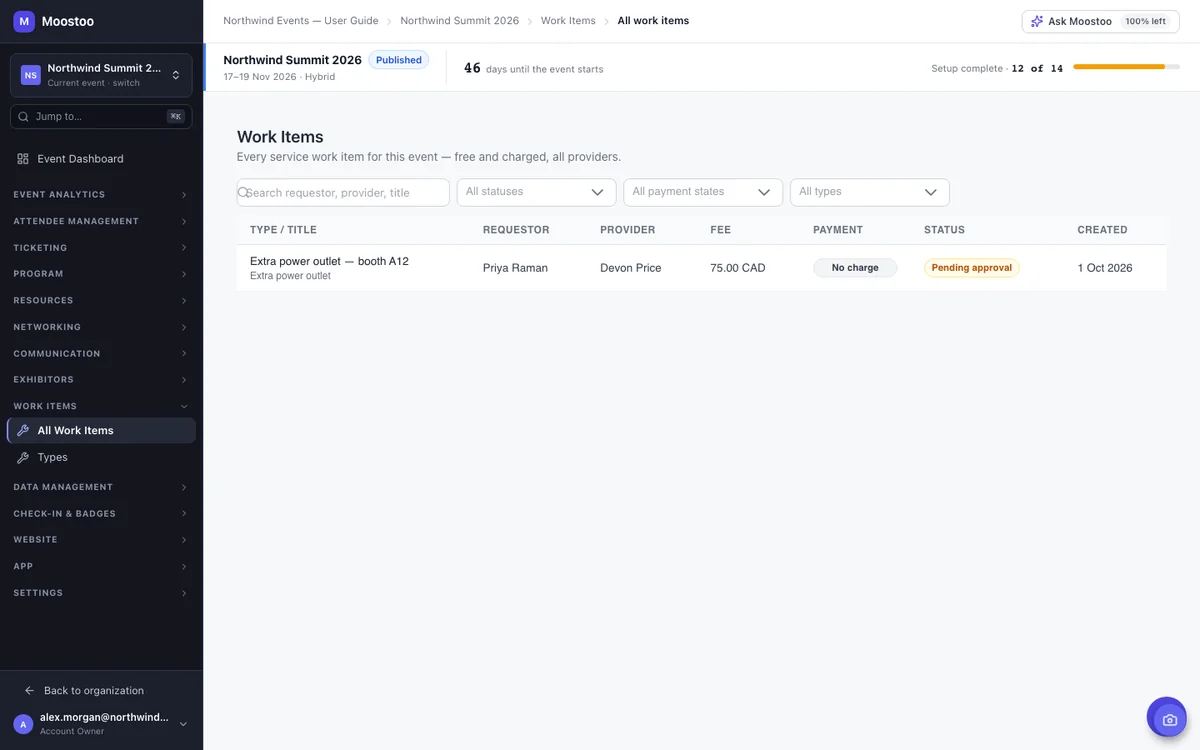This screenshot has height=750, width=1200.
Task: Expand the Website section
Action: point(100,540)
